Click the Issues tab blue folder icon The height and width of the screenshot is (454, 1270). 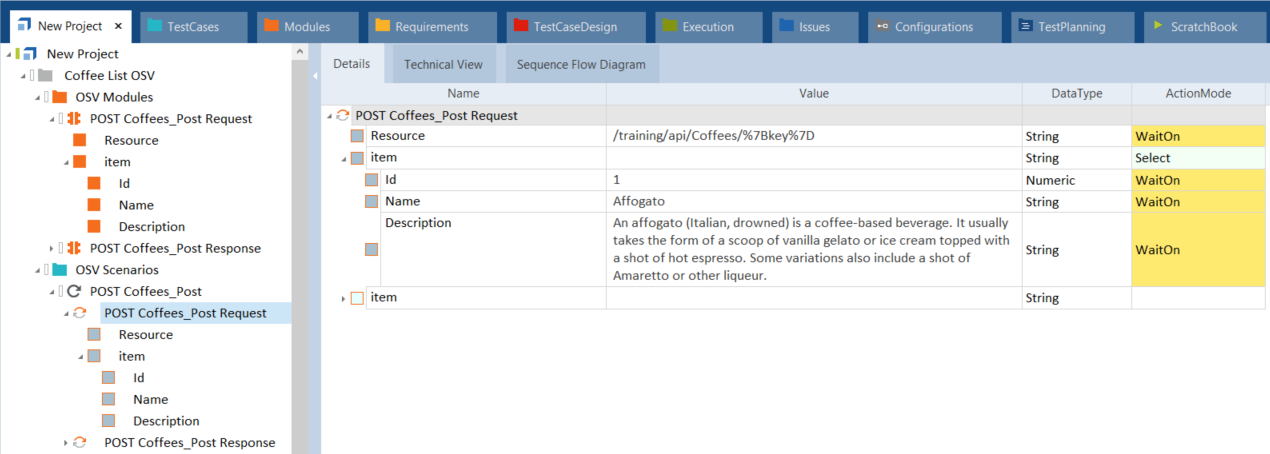click(x=787, y=27)
